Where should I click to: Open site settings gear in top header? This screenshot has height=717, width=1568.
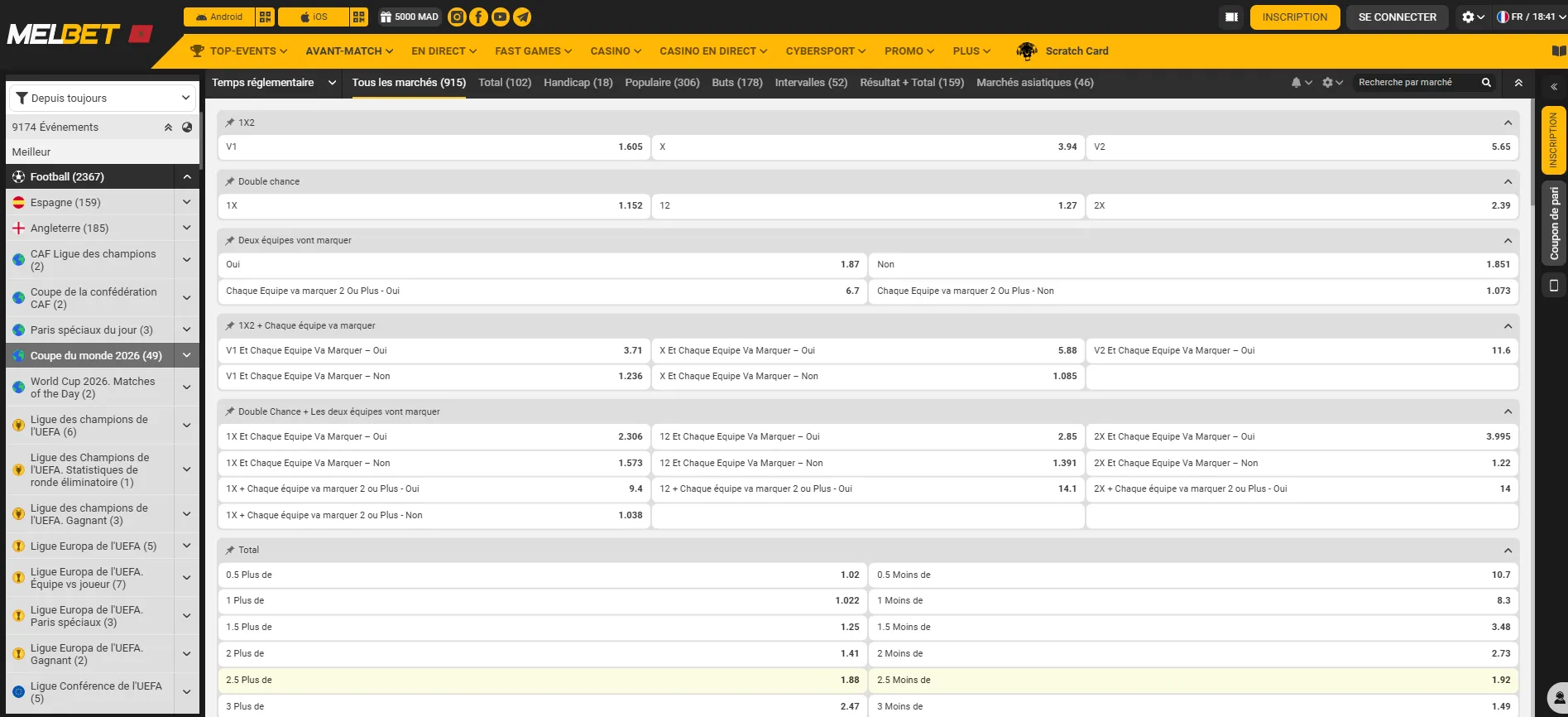click(x=1473, y=17)
